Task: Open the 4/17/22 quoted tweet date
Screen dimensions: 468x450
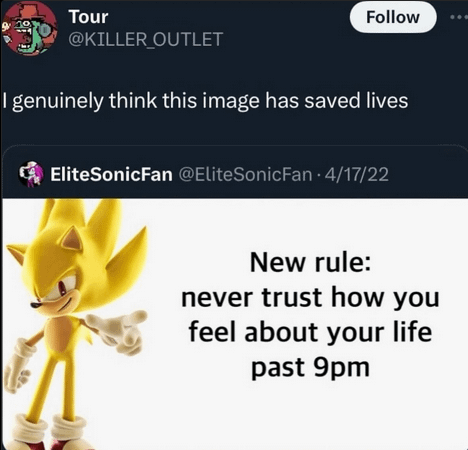Action: 357,174
